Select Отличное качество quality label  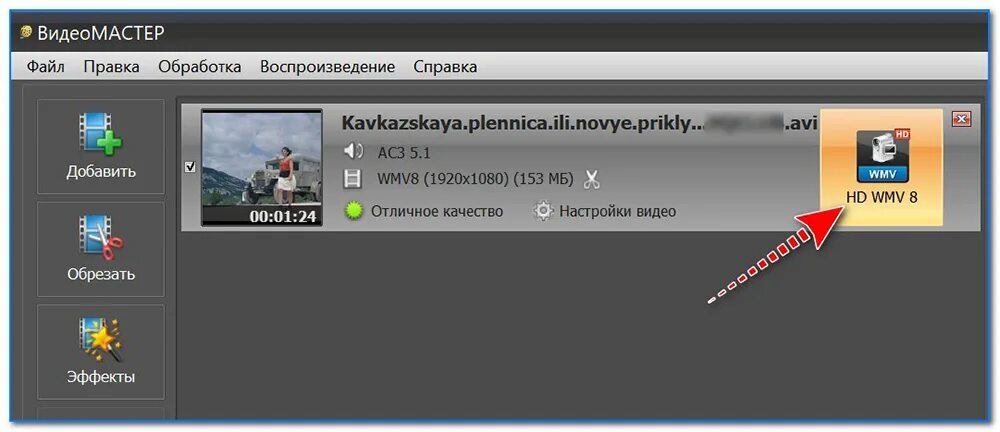point(437,211)
